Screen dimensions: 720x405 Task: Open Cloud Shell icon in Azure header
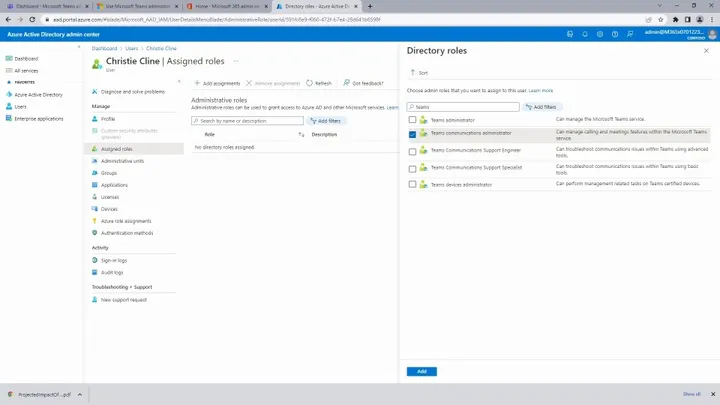pos(570,34)
